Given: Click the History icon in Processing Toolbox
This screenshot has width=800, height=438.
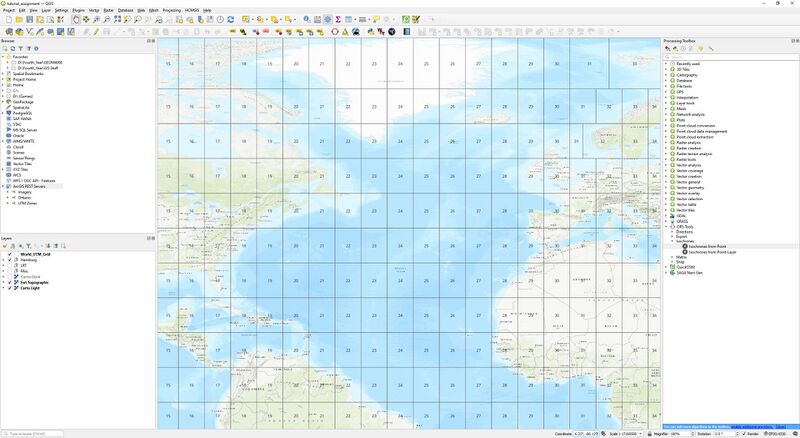Looking at the screenshot, I should (x=683, y=49).
